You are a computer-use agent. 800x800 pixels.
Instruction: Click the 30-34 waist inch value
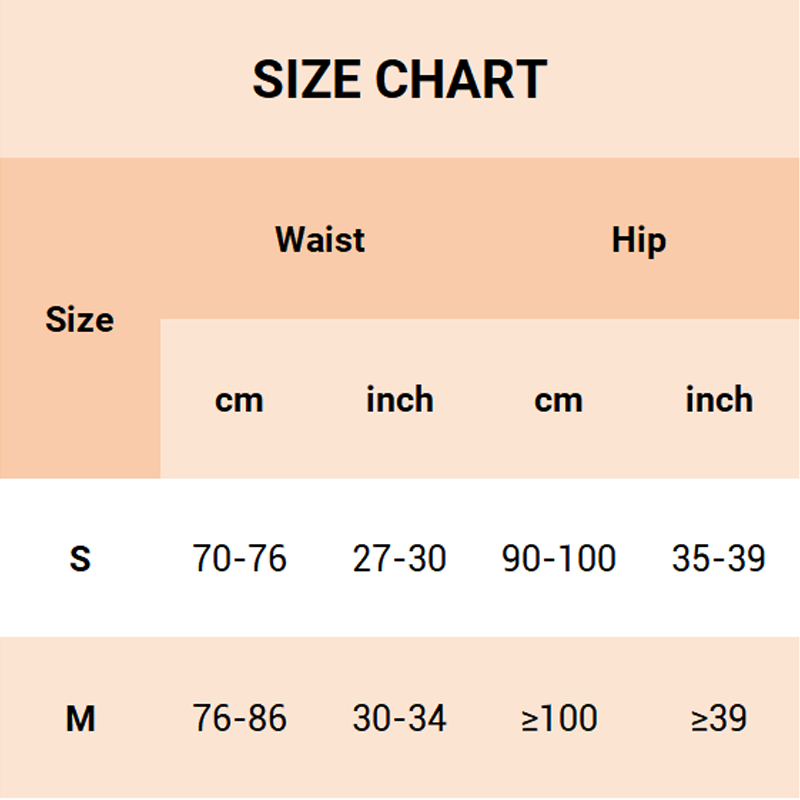(x=399, y=718)
